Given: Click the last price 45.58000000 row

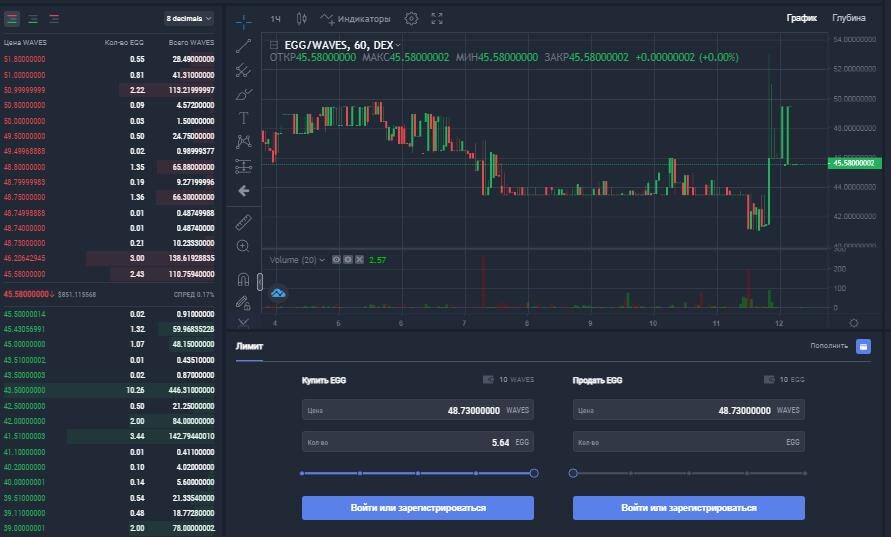Looking at the screenshot, I should [109, 294].
